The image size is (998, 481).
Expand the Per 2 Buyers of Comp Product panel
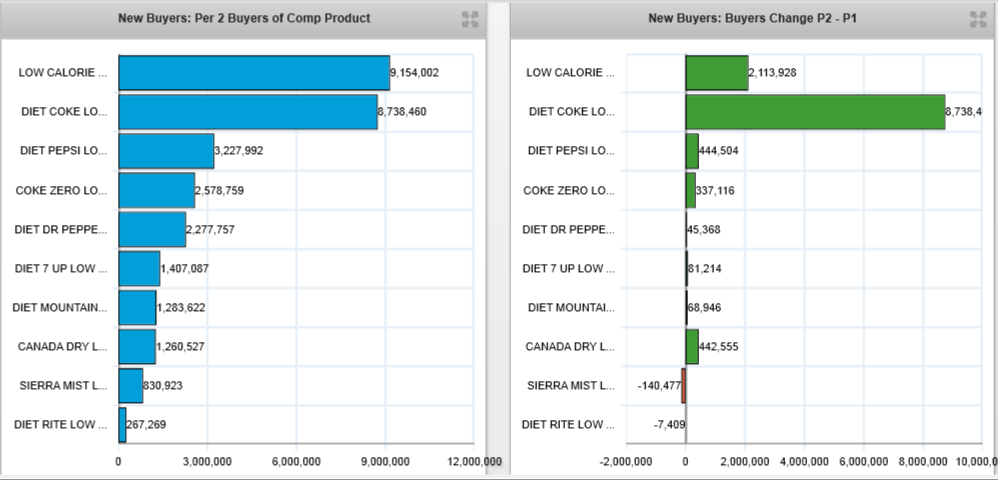[470, 19]
